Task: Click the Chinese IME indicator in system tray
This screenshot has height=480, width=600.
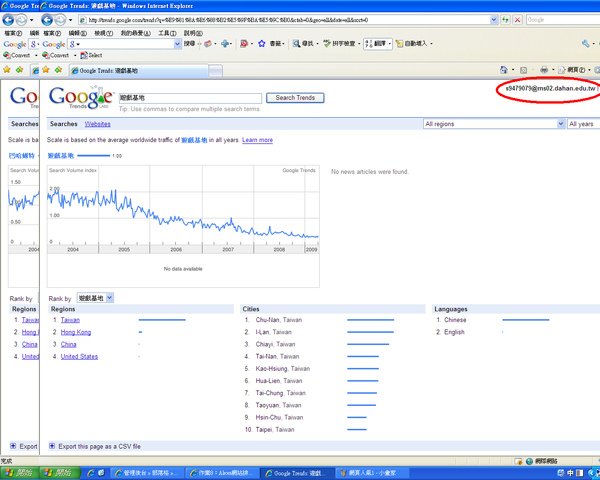Action: point(570,473)
